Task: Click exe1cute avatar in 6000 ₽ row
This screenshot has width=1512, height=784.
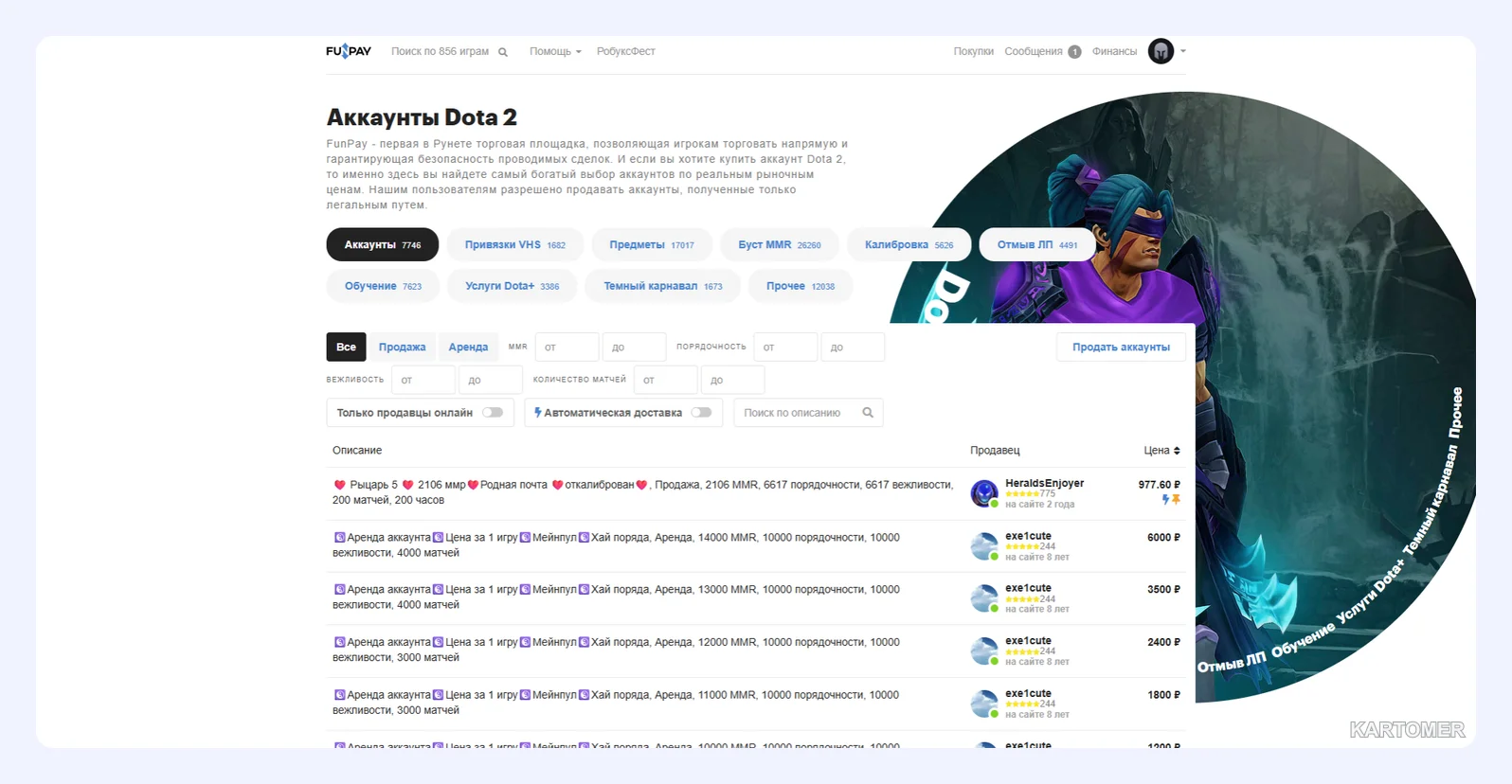Action: (984, 545)
